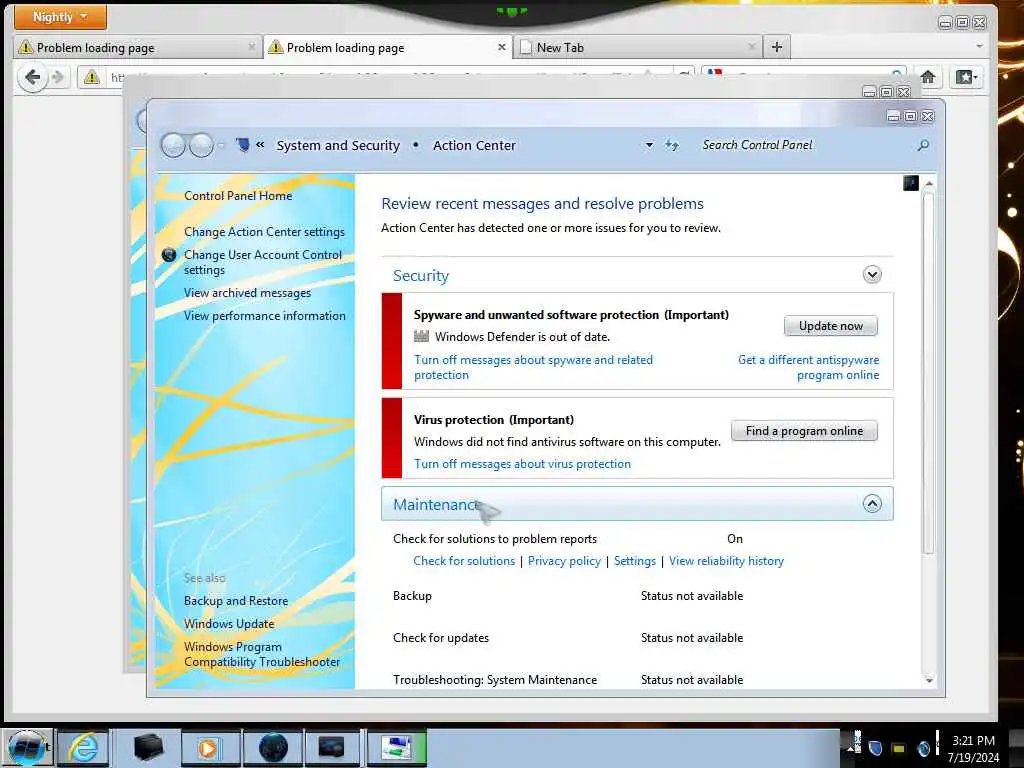Open Backup and Restore link

pos(236,601)
